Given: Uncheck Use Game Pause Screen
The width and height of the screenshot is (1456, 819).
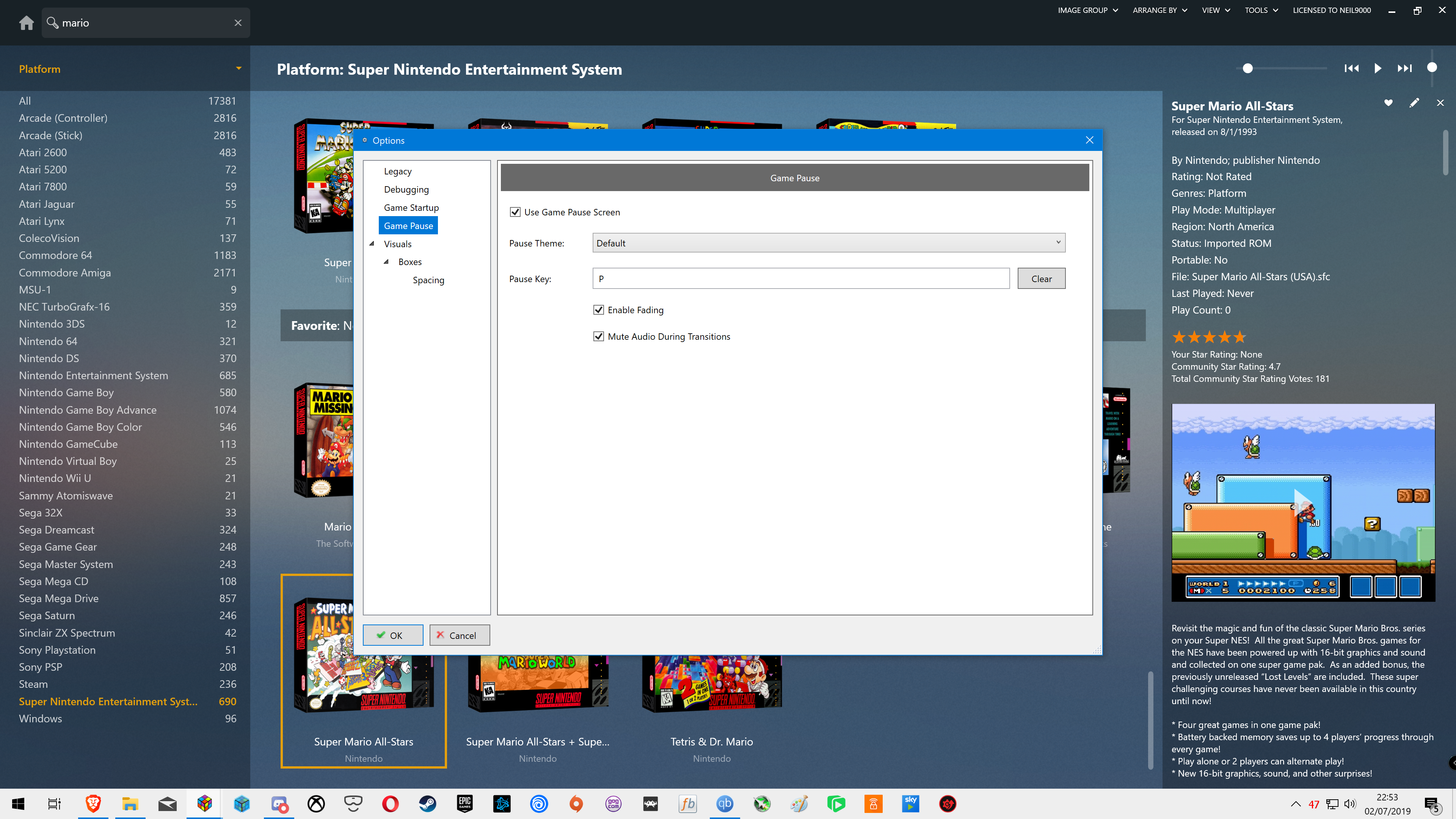Looking at the screenshot, I should click(515, 212).
